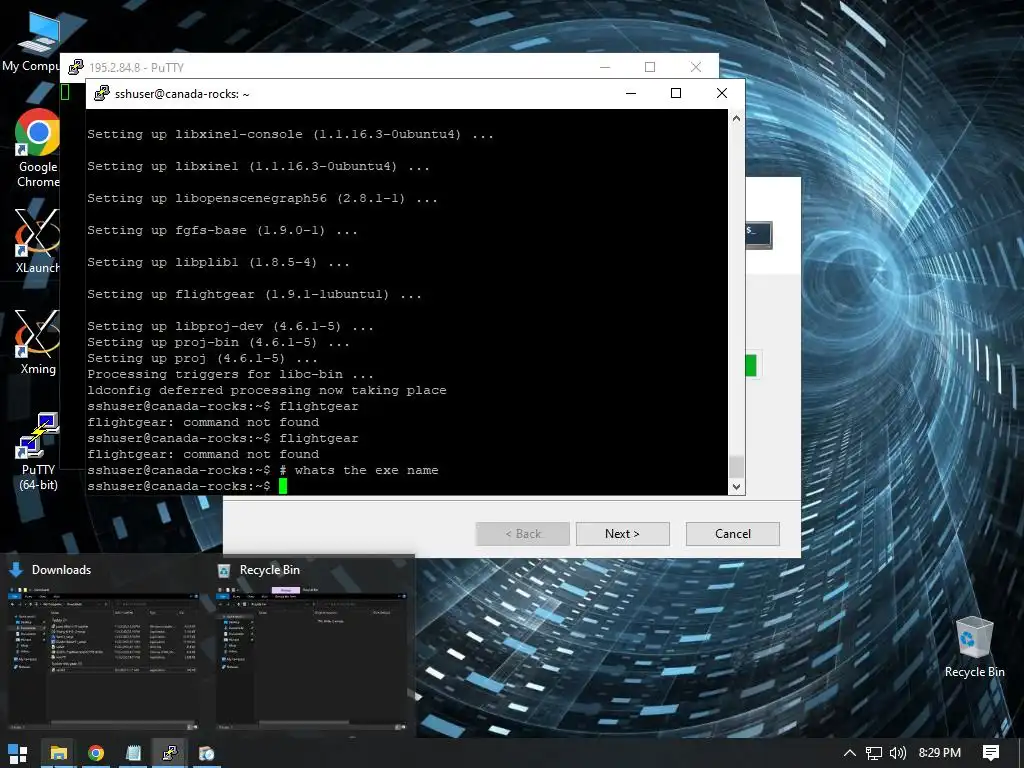Image resolution: width=1024 pixels, height=768 pixels.
Task: Select Notepad in the taskbar
Action: point(133,753)
